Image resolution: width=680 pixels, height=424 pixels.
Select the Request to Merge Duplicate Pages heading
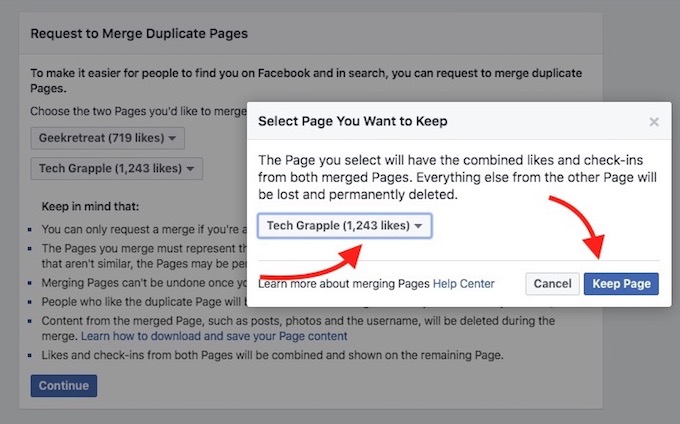click(x=139, y=33)
